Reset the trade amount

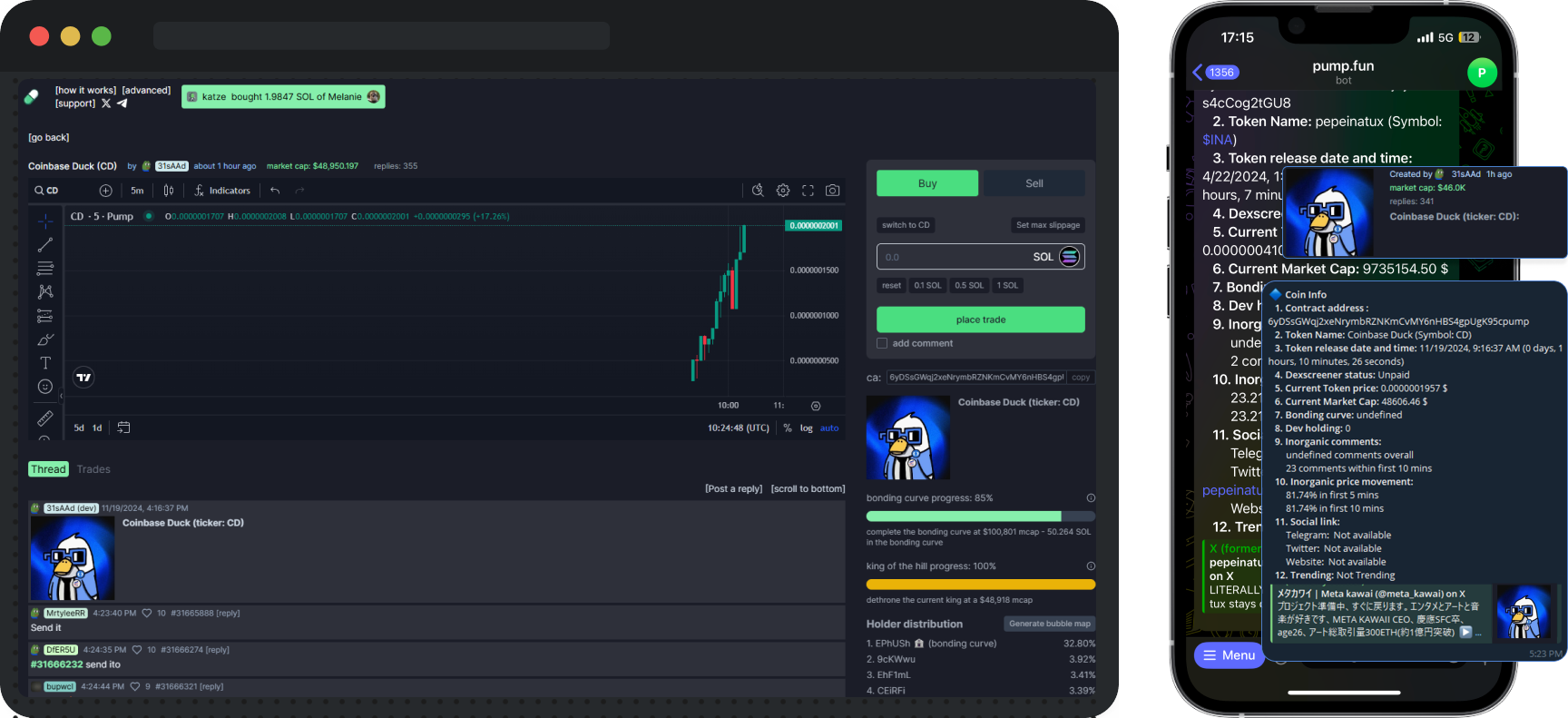coord(891,285)
